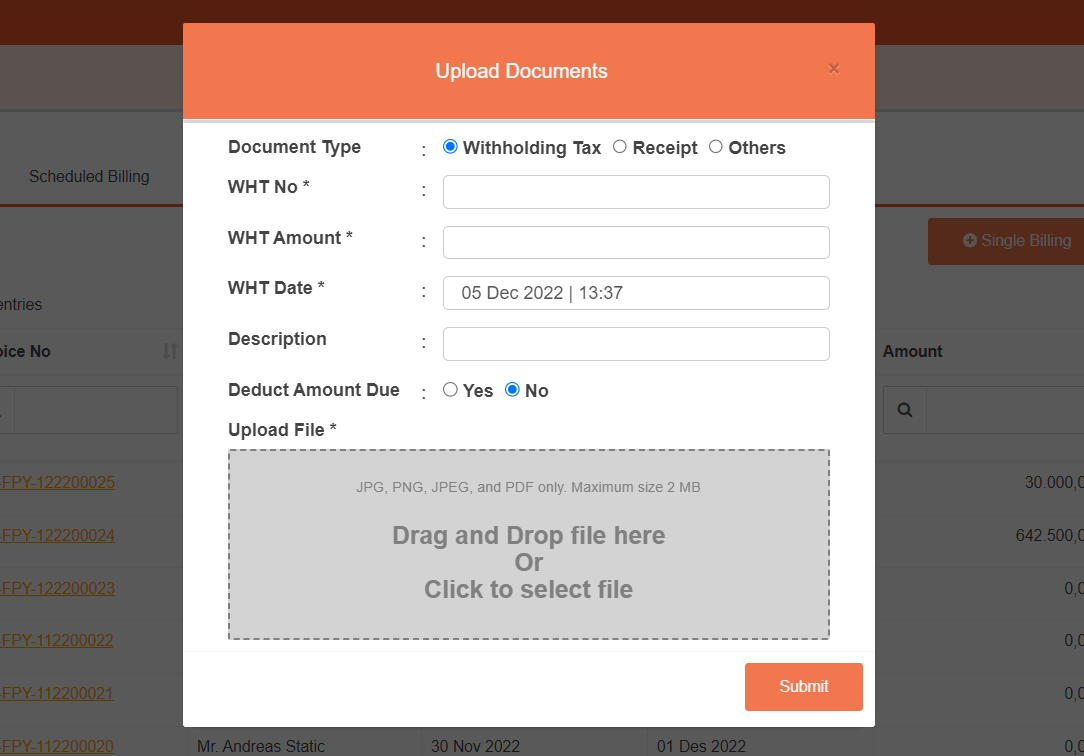Choose Yes for Deduct Amount Due
Image resolution: width=1084 pixels, height=756 pixels.
click(451, 390)
